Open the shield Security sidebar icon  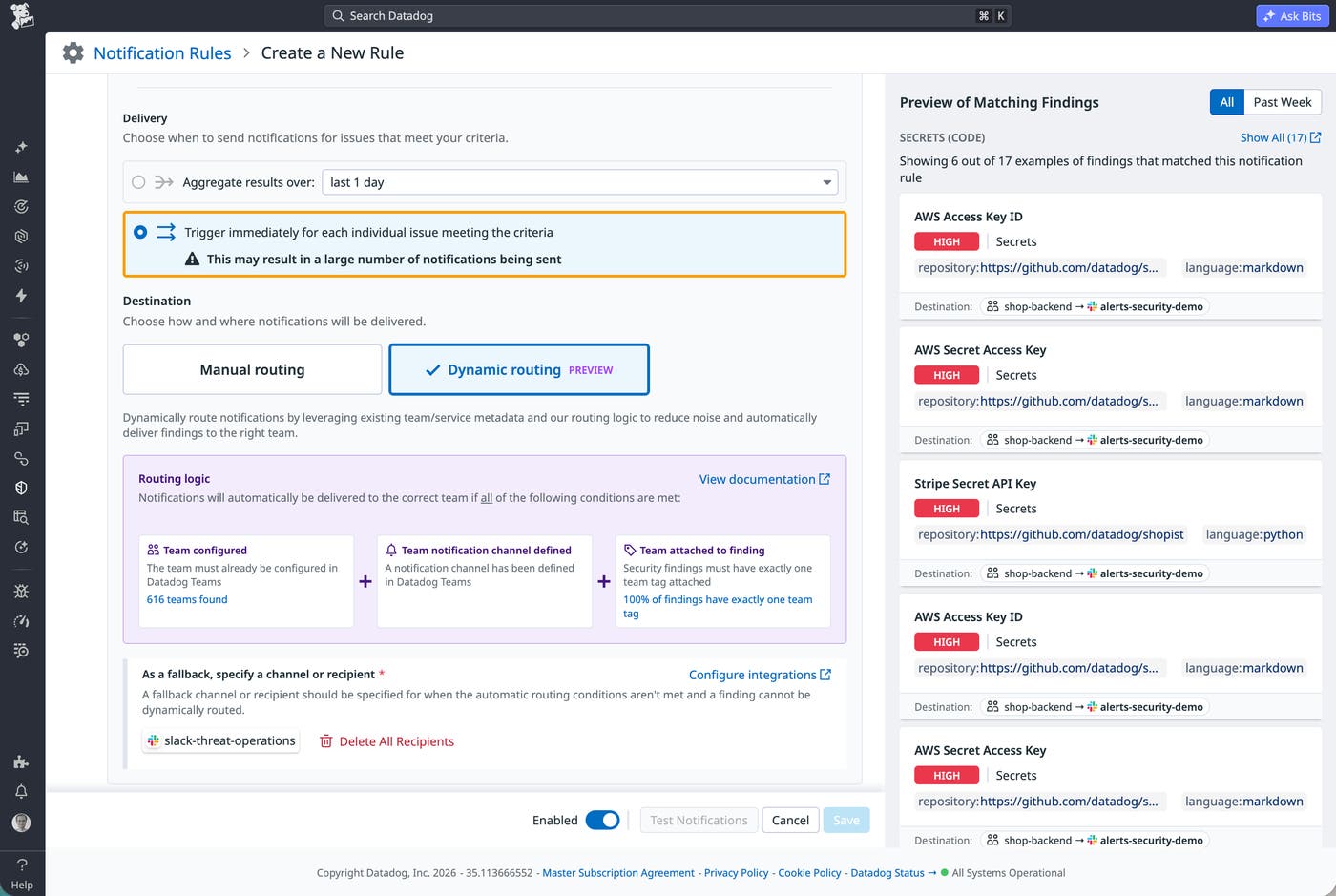(x=21, y=488)
